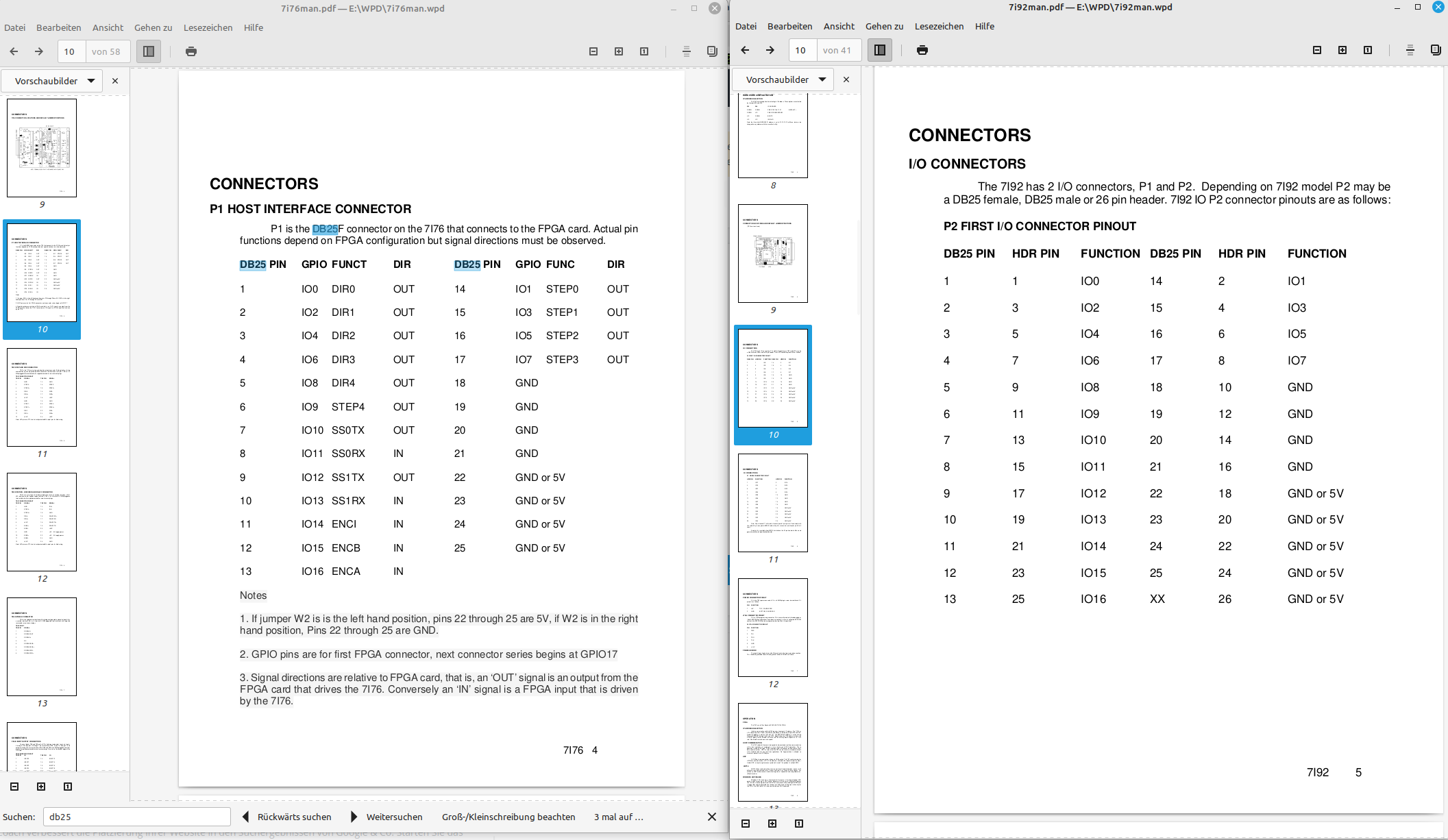The image size is (1448, 840).
Task: Reset thumbnail size in 7i76man sidebar footer
Action: click(x=68, y=787)
